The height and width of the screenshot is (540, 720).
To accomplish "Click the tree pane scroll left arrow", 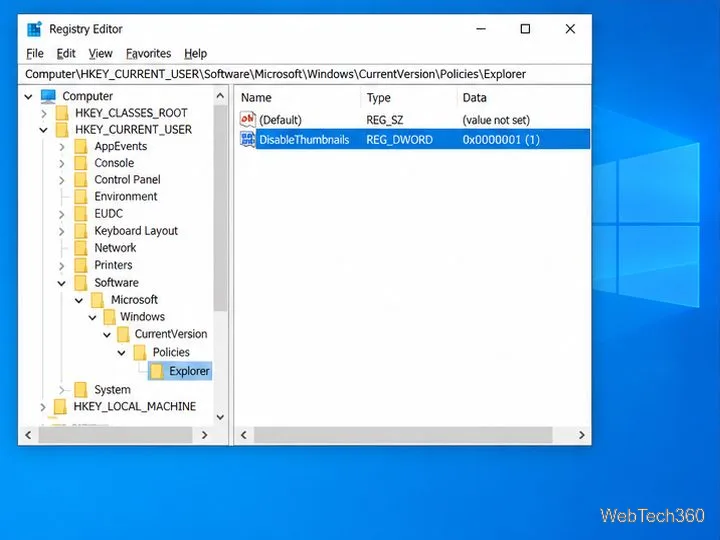I will pyautogui.click(x=28, y=435).
